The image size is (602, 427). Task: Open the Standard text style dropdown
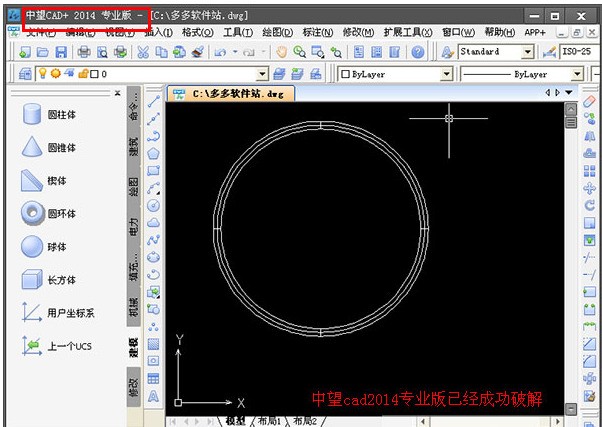click(x=528, y=52)
